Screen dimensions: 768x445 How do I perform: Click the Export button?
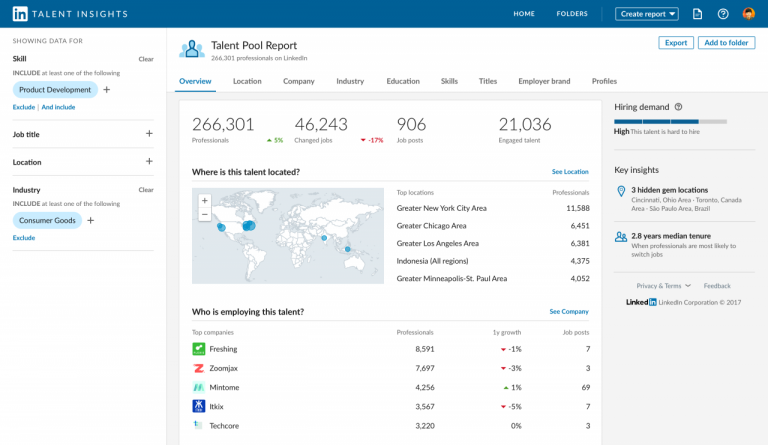pyautogui.click(x=676, y=43)
